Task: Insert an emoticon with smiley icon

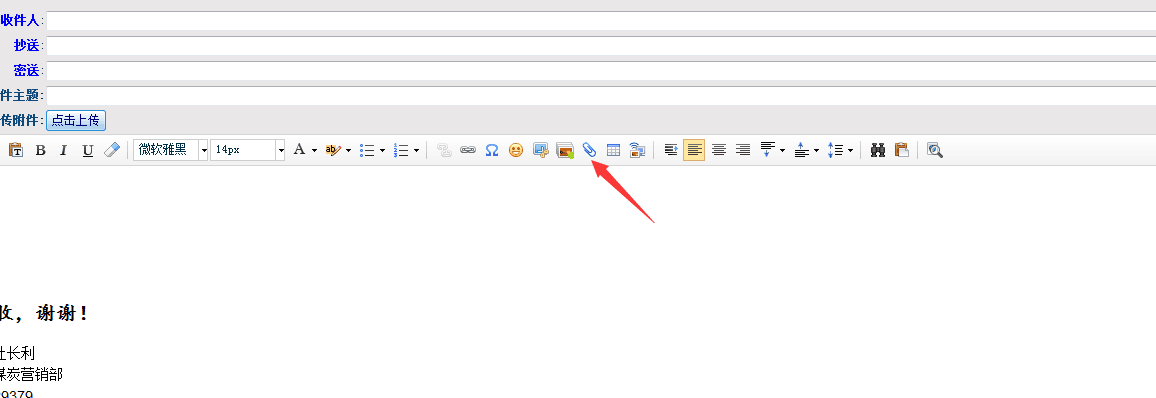Action: click(516, 150)
